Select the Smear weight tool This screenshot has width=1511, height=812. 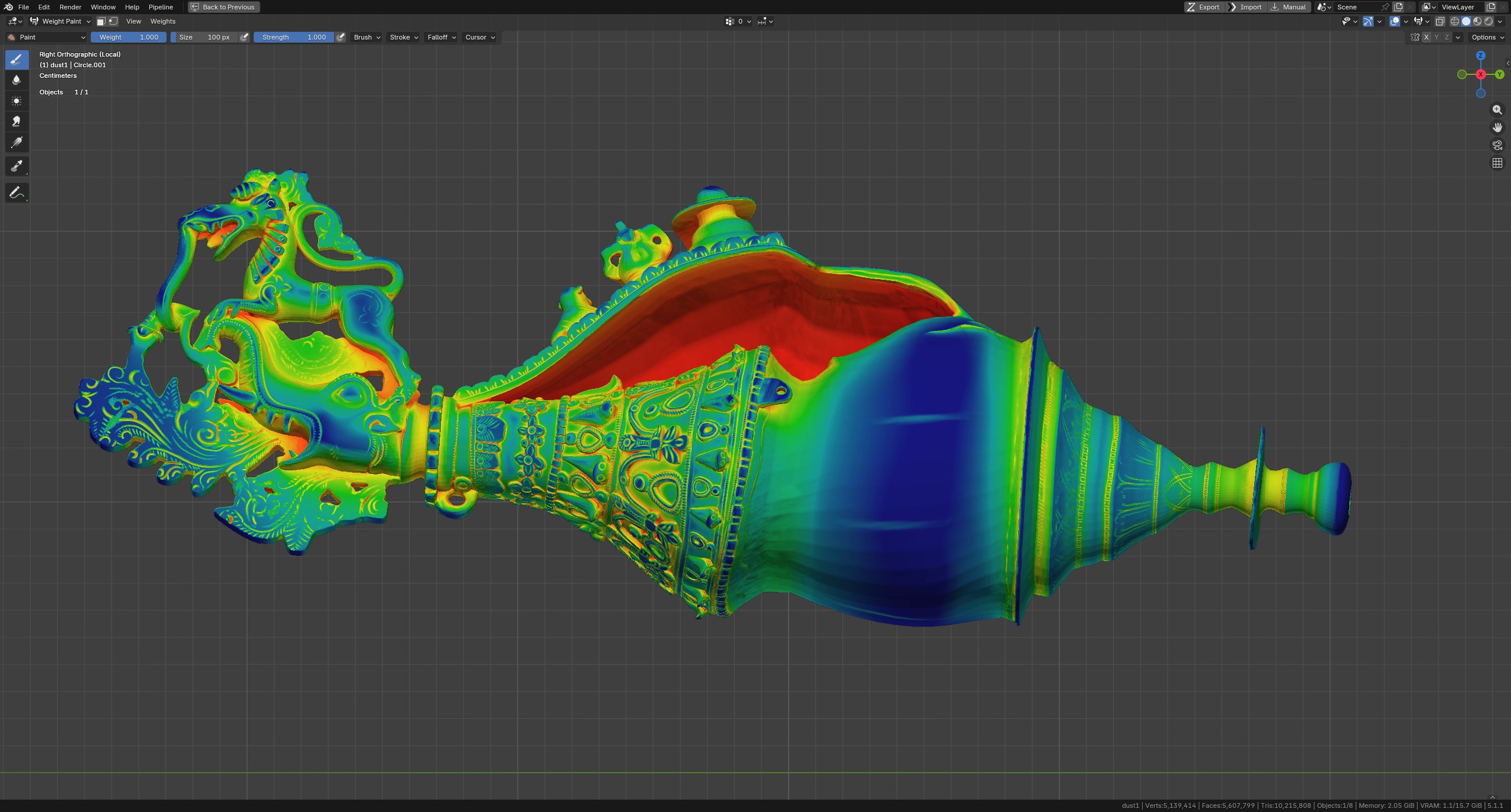pyautogui.click(x=17, y=122)
